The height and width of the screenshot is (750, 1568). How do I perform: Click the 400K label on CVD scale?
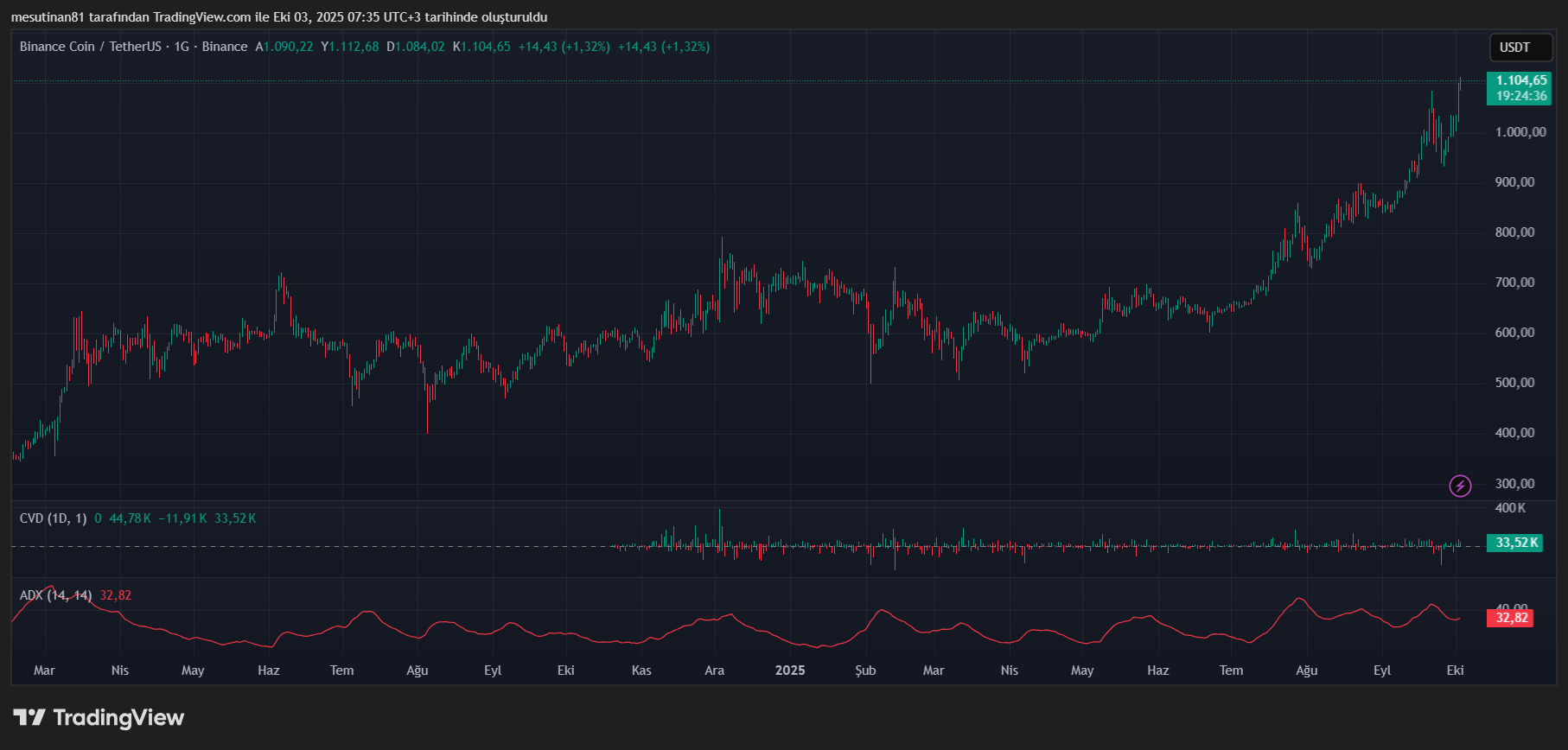click(x=1510, y=508)
